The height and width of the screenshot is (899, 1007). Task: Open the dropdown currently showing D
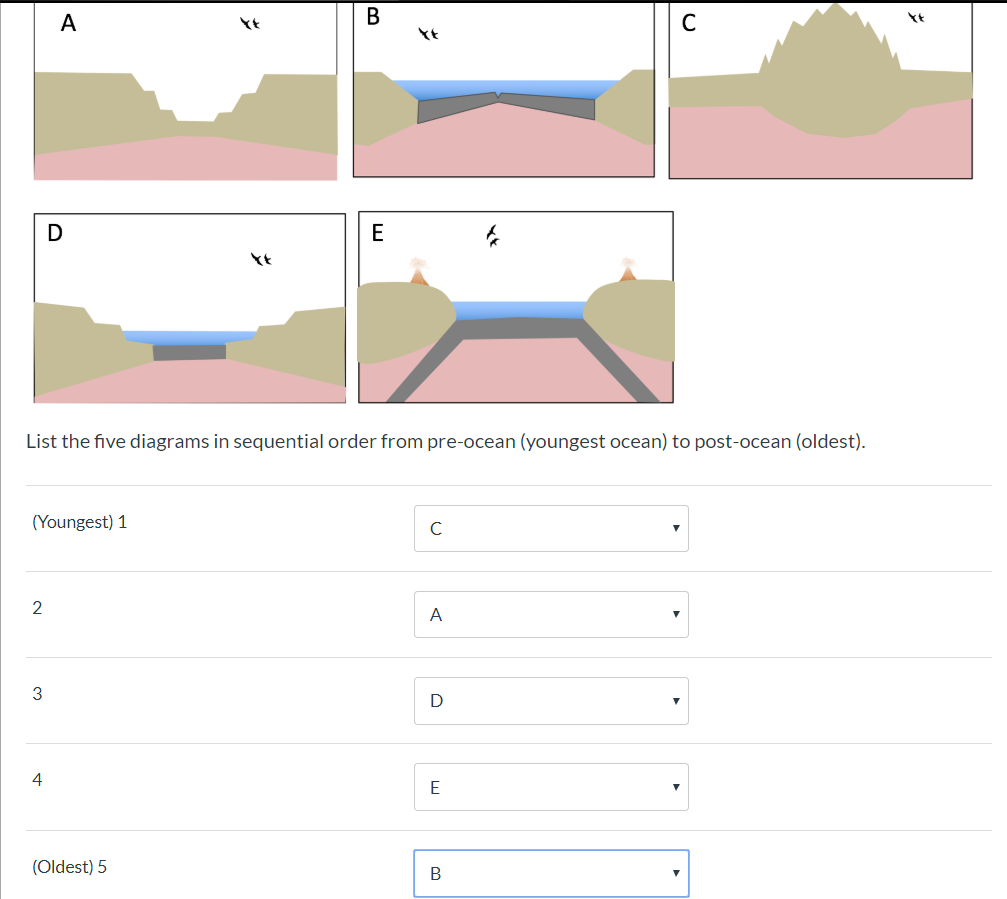[x=551, y=700]
